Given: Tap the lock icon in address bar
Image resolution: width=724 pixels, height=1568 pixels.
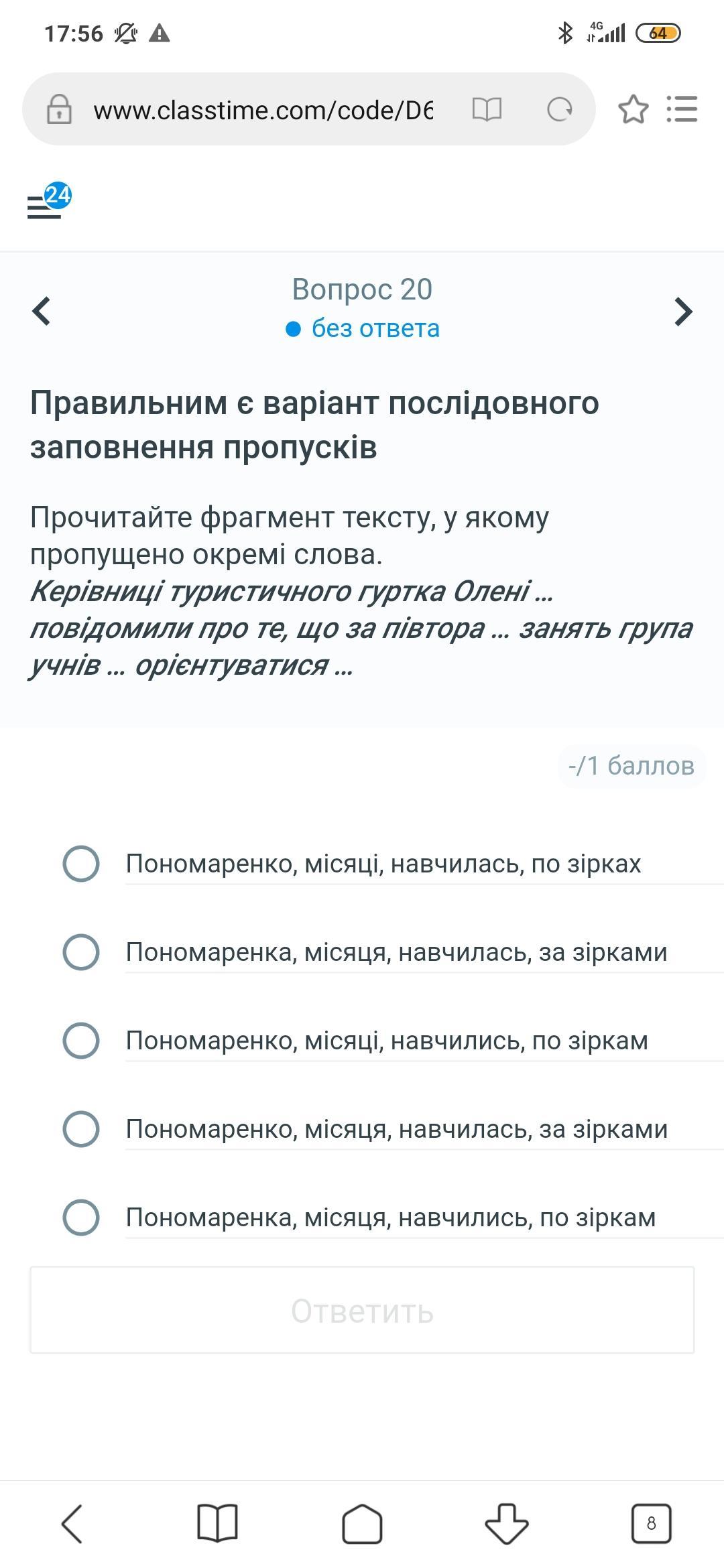Looking at the screenshot, I should (59, 109).
